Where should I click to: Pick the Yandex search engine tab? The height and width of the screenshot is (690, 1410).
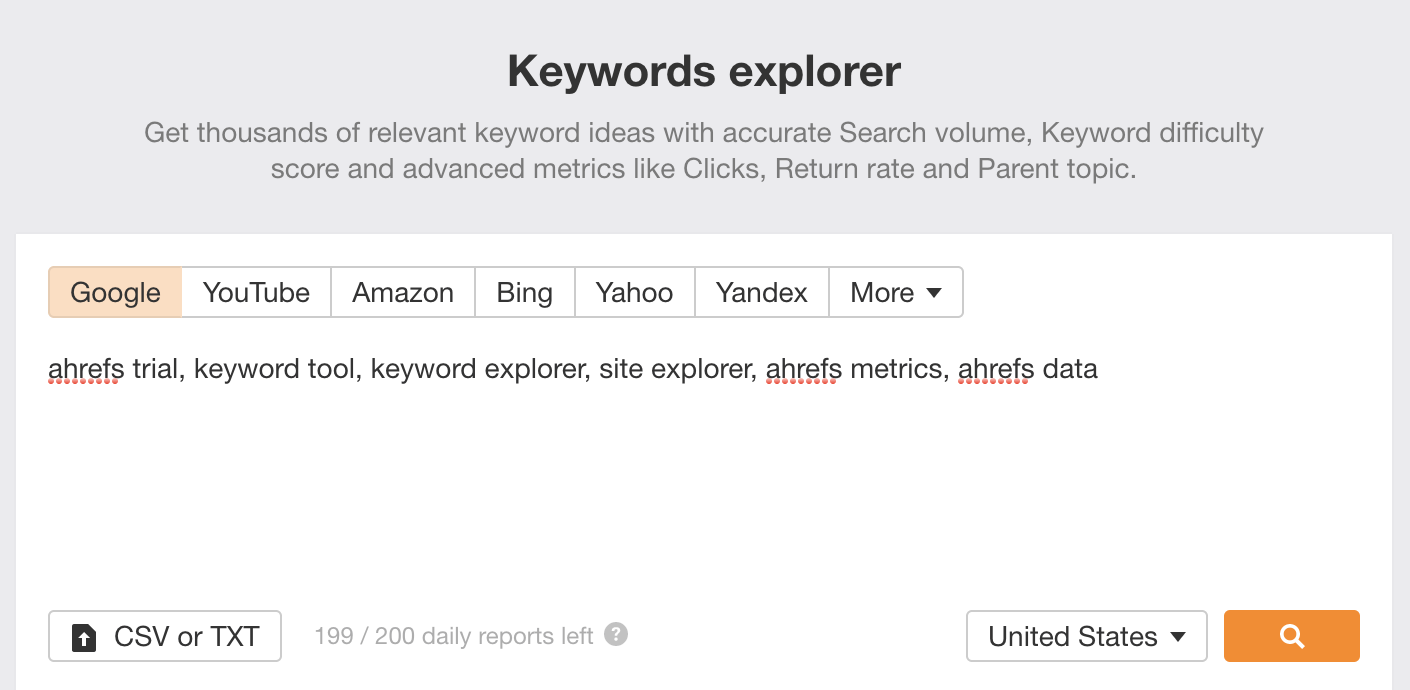click(x=761, y=292)
